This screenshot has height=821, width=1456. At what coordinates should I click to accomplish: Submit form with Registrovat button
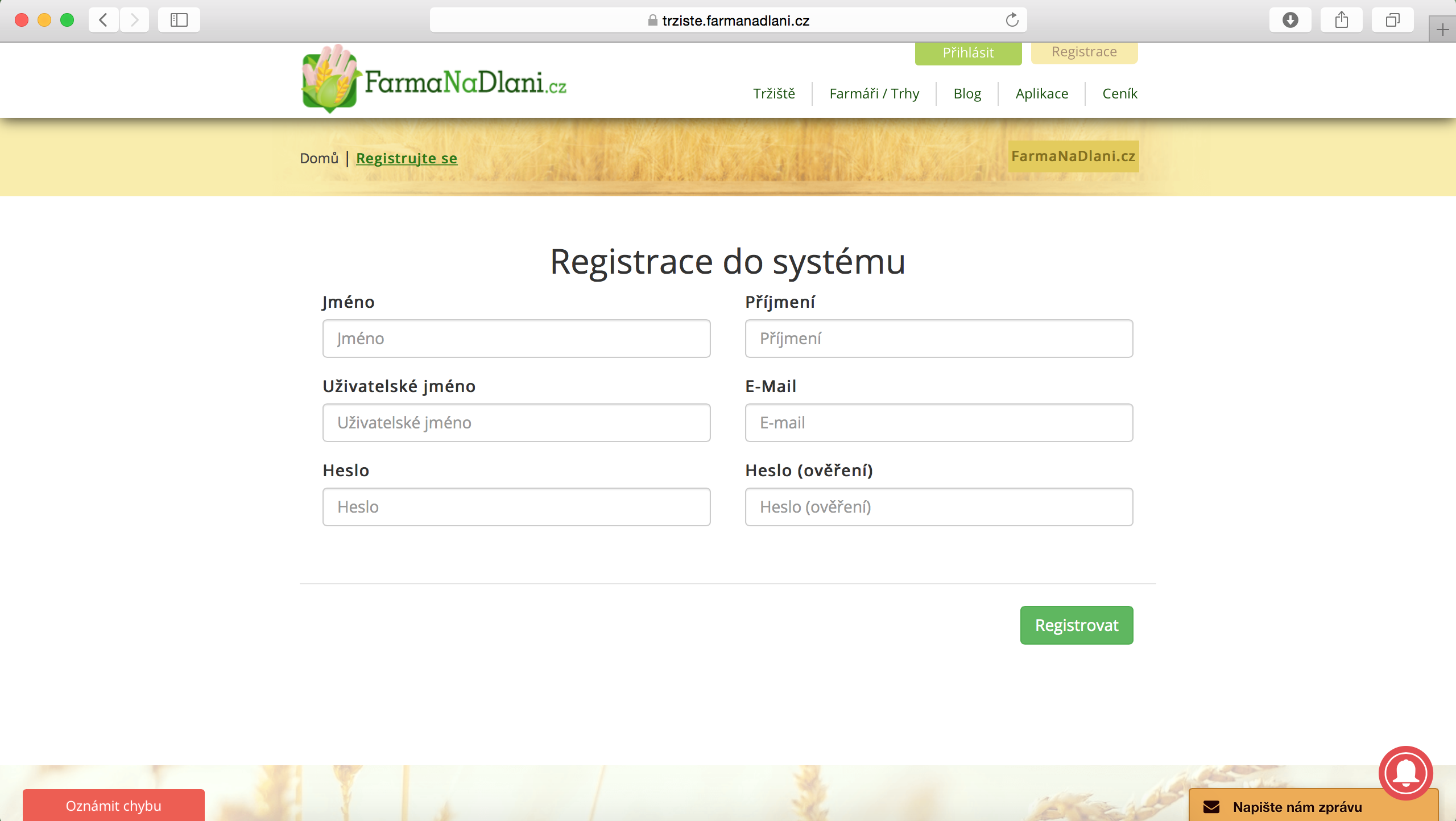tap(1076, 625)
